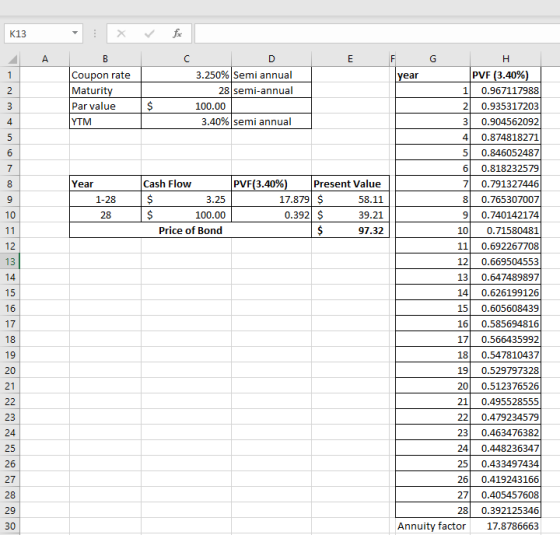
Task: Click the 'Coupon rate' cell
Action: [x=105, y=75]
